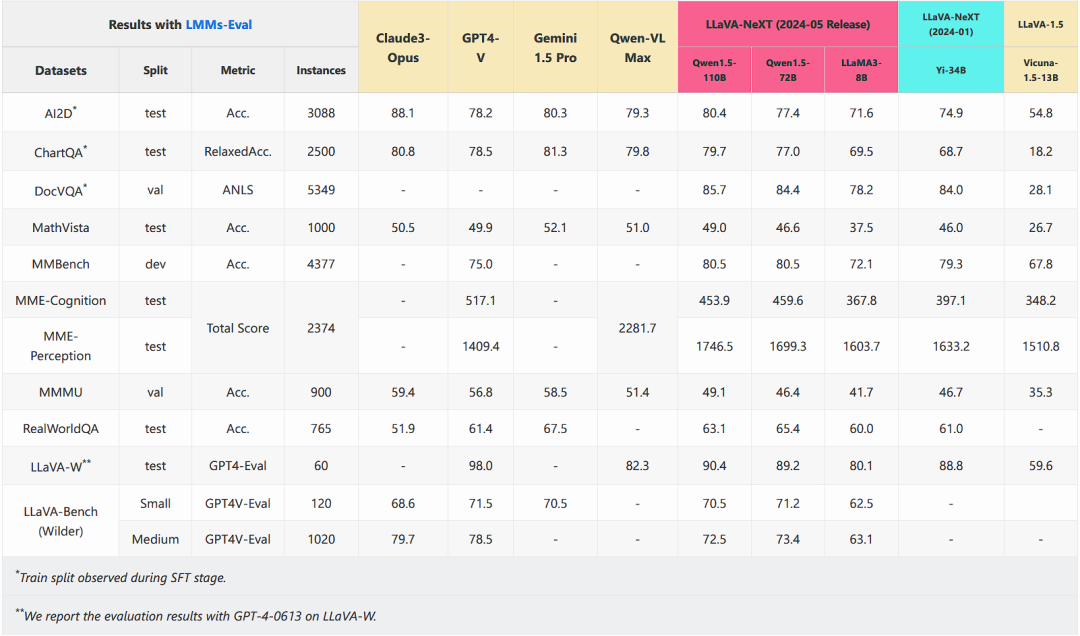Image resolution: width=1080 pixels, height=636 pixels.
Task: Click the 2374 instances value
Action: click(x=321, y=328)
